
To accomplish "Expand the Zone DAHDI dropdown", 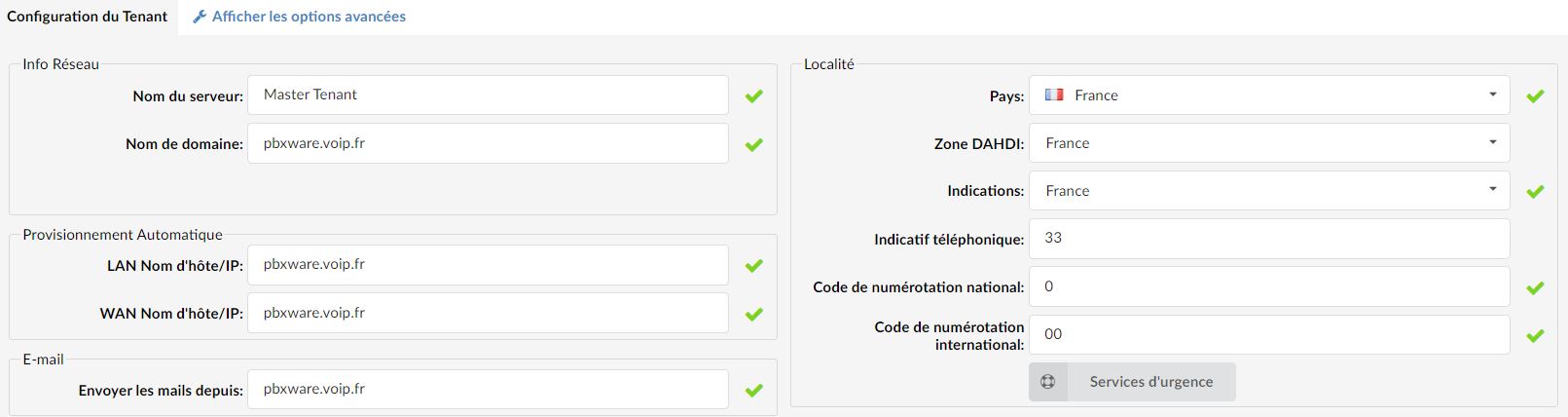I will coord(1269,143).
